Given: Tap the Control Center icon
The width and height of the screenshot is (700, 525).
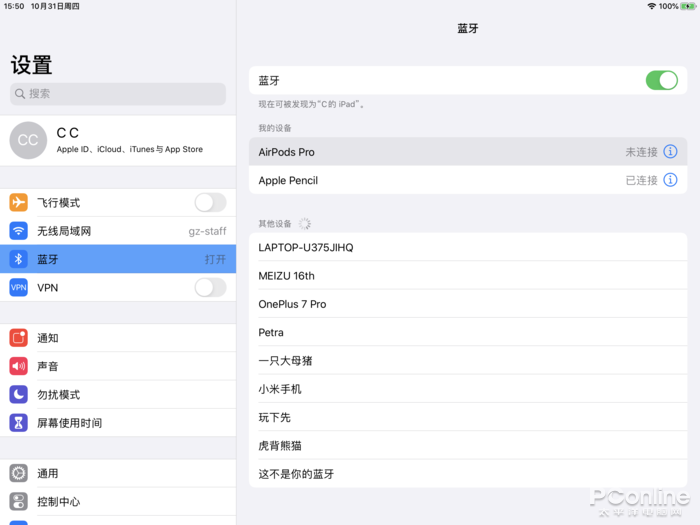Looking at the screenshot, I should (18, 502).
